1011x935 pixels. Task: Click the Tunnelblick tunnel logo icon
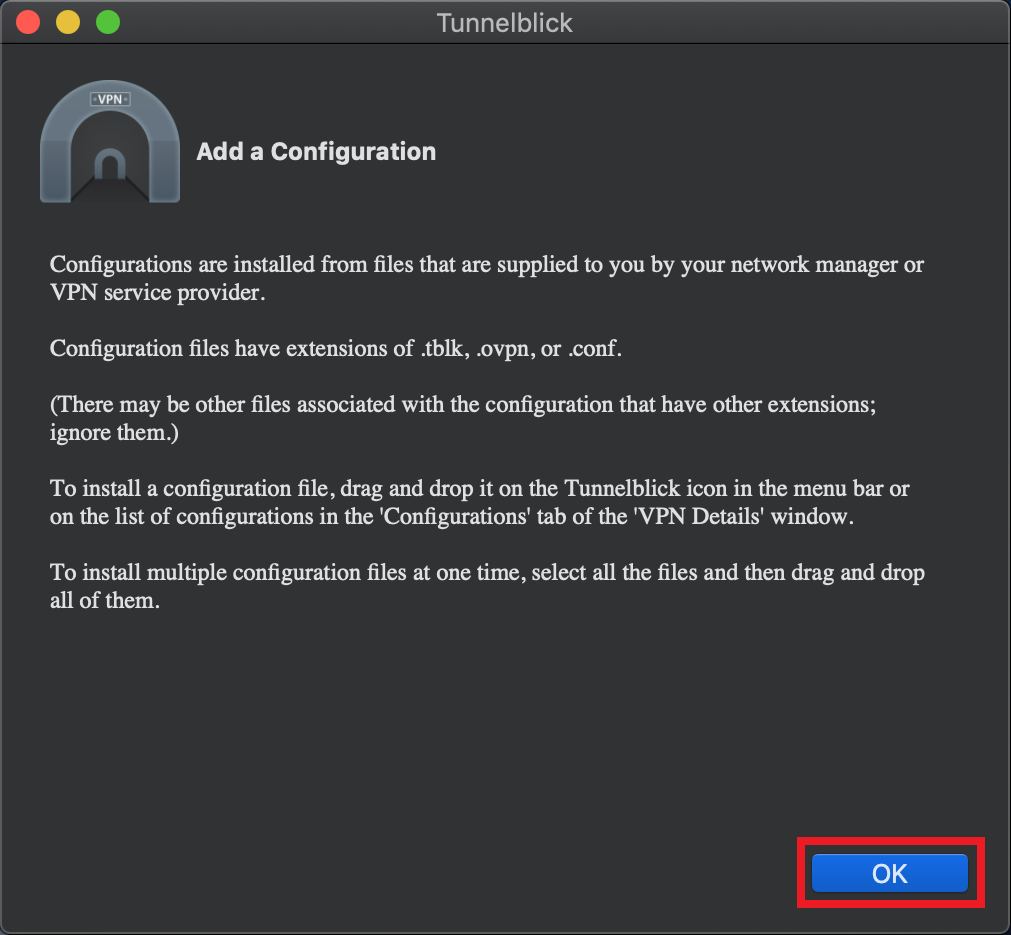click(110, 141)
